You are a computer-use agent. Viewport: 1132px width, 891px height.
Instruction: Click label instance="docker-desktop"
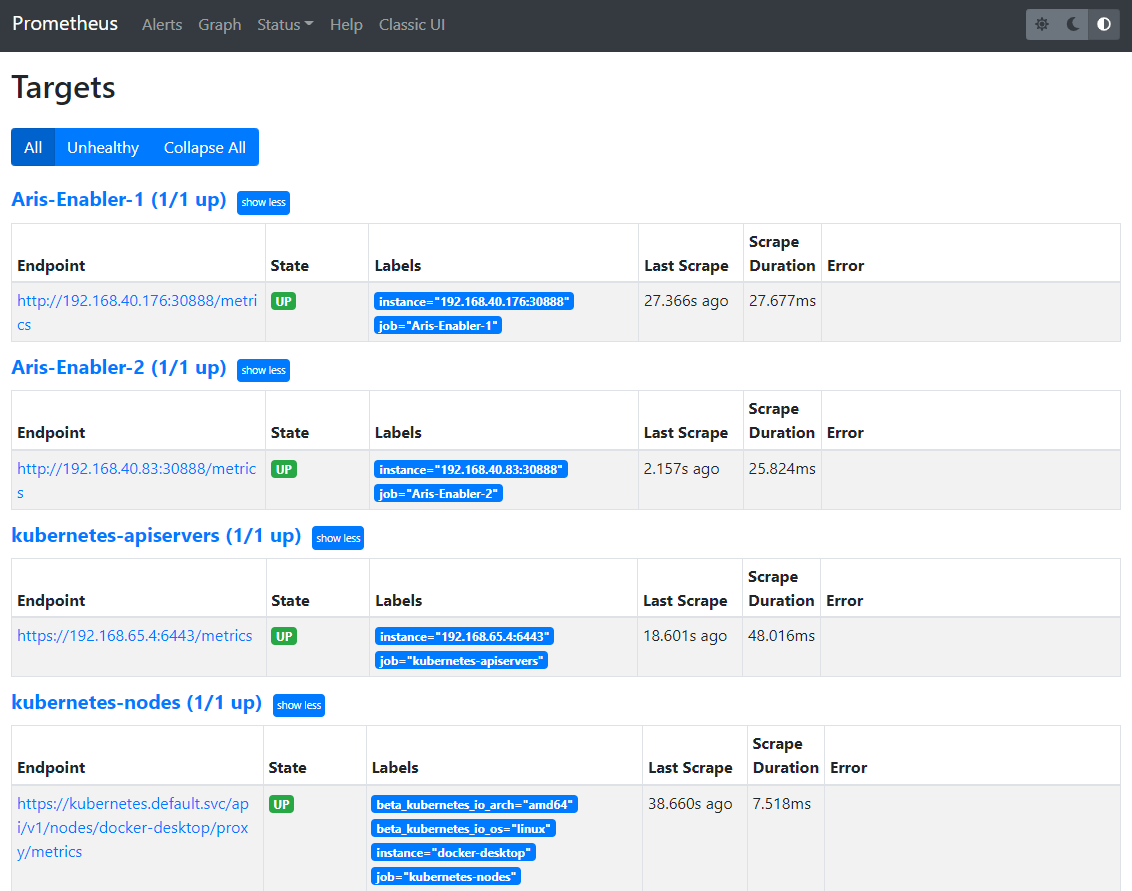click(453, 853)
